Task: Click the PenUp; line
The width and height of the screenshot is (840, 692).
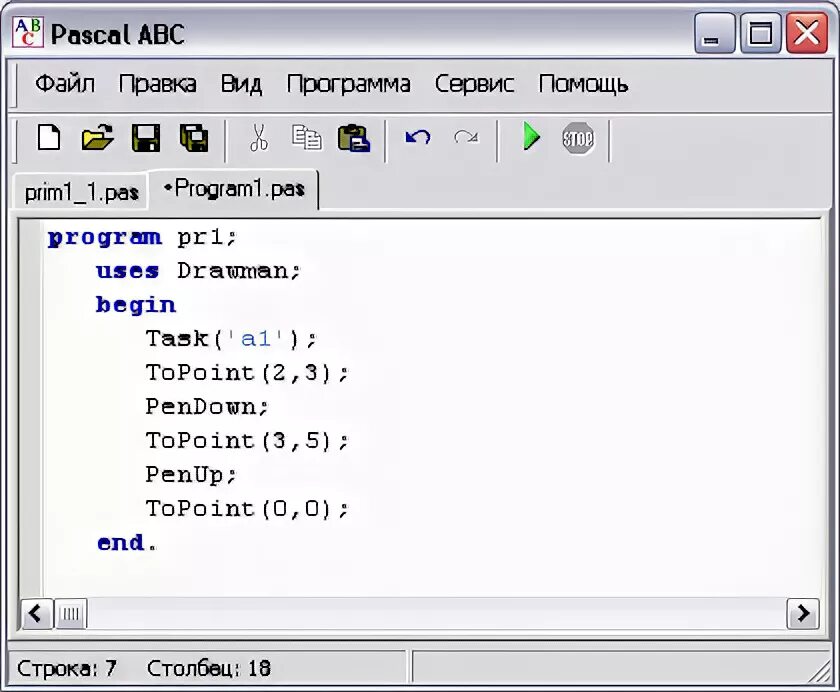Action: [191, 475]
